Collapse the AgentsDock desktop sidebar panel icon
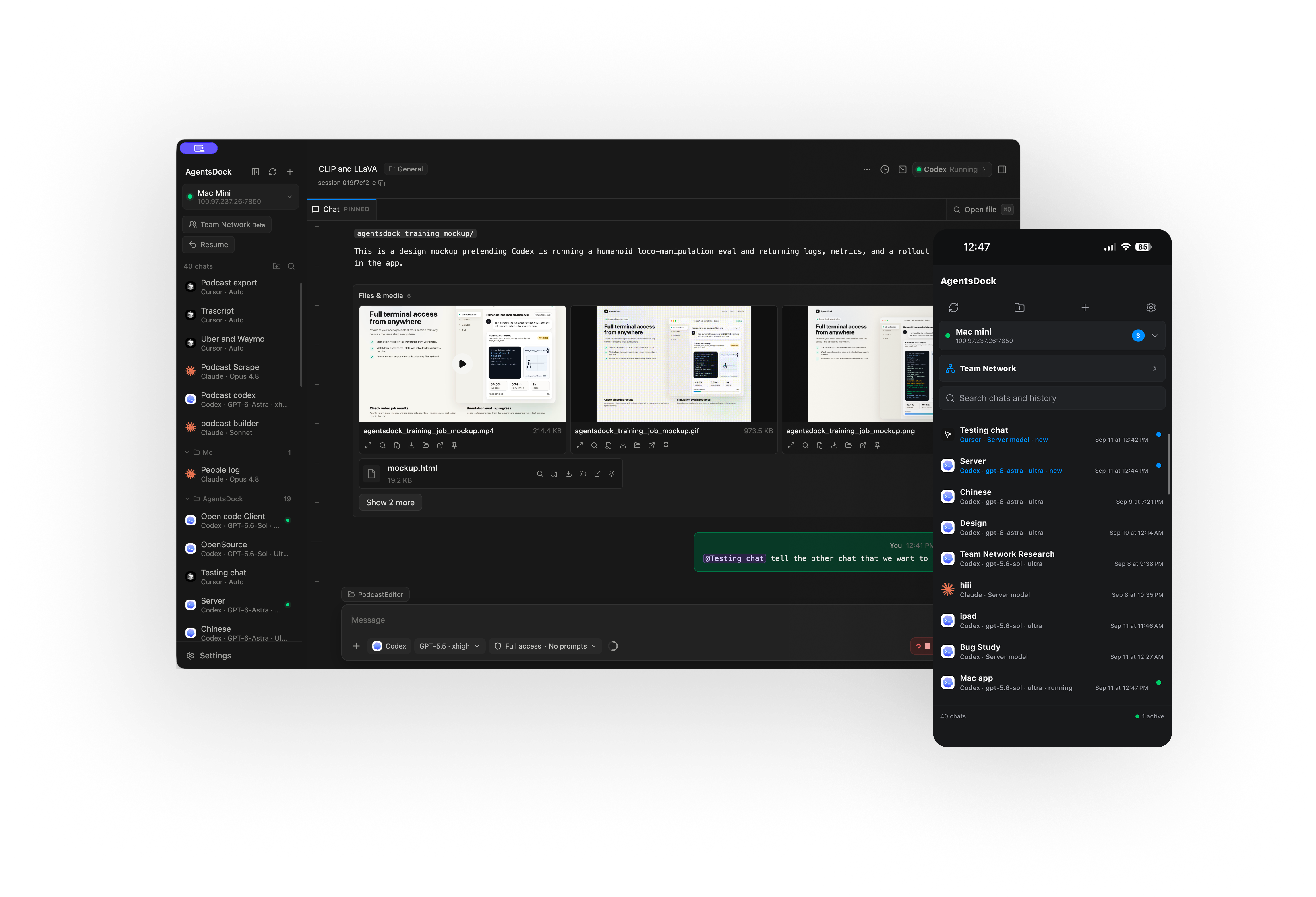The width and height of the screenshot is (1316, 897). click(x=256, y=172)
